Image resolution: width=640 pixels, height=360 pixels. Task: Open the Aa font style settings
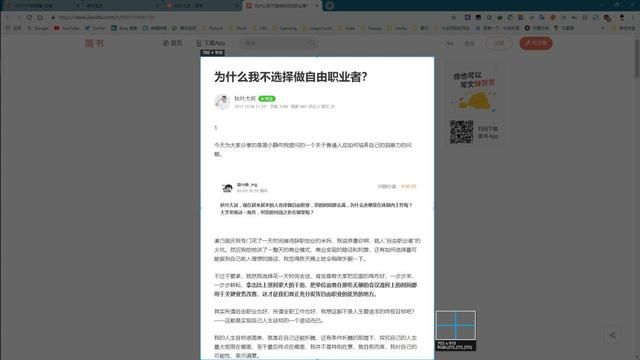point(450,43)
